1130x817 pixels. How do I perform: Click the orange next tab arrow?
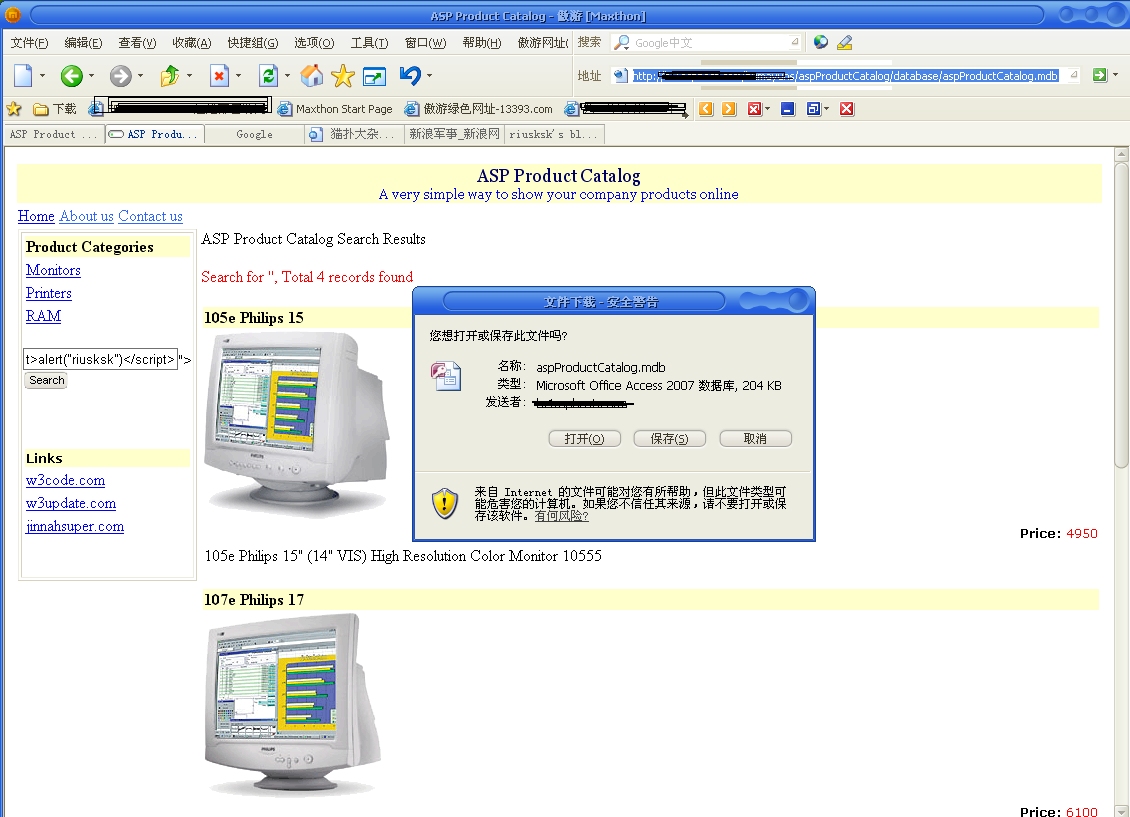tap(729, 109)
